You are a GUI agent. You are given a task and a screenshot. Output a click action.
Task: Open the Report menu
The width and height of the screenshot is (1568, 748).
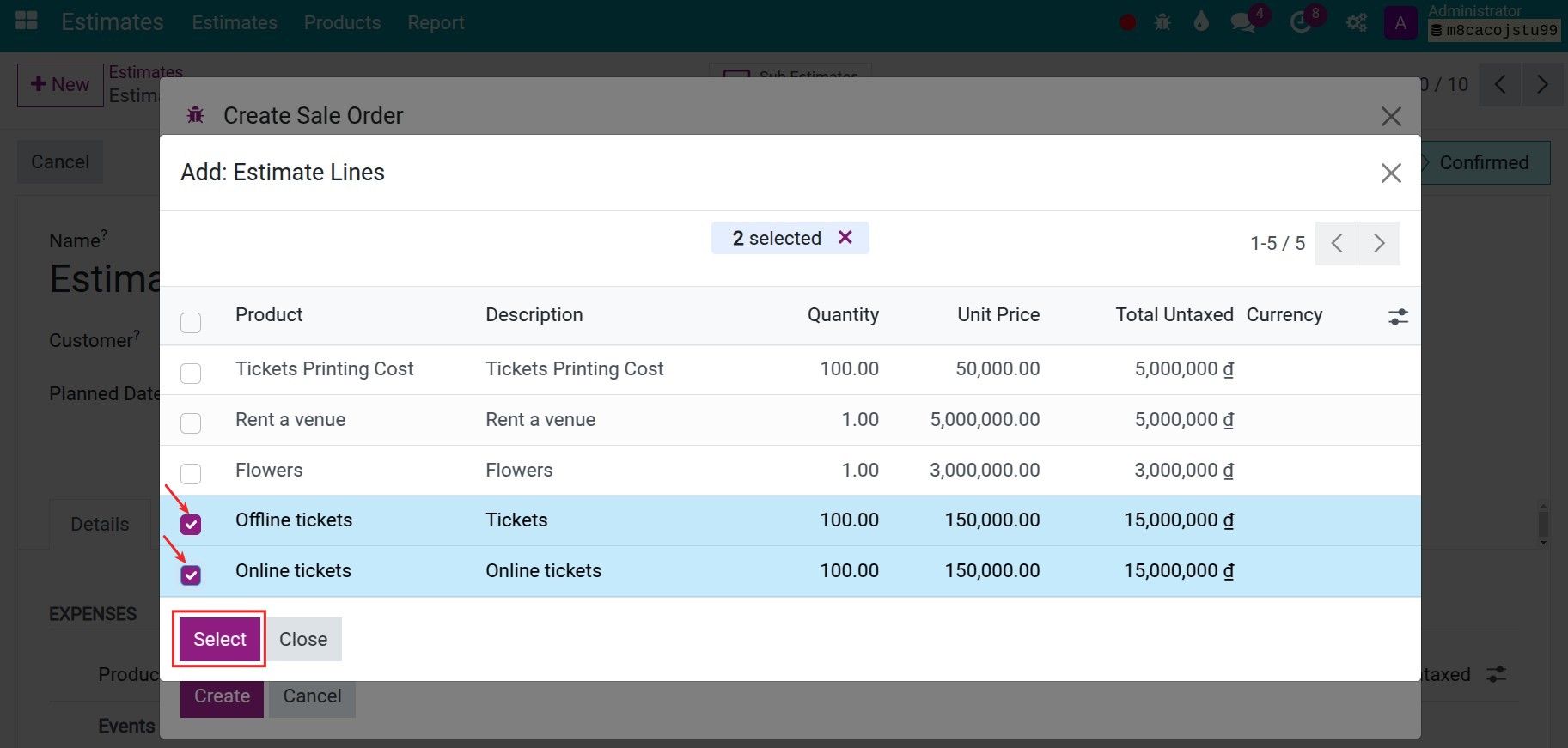pyautogui.click(x=436, y=22)
